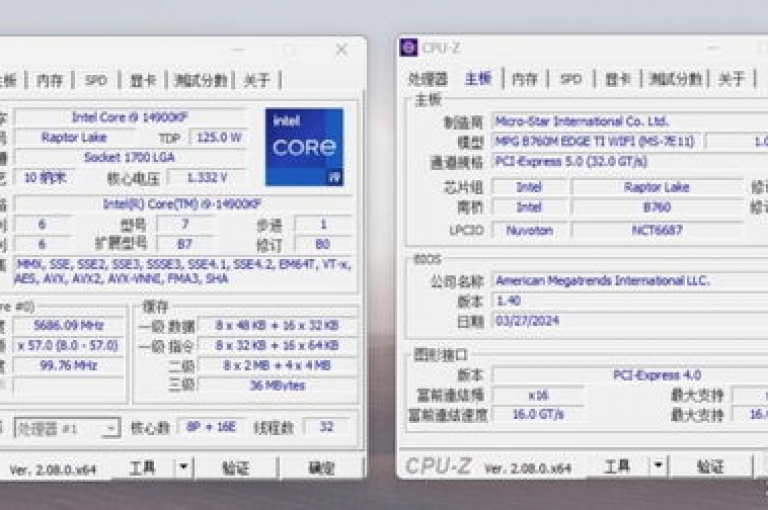Click the 8P + 16E core count value
The width and height of the screenshot is (768, 510).
[x=211, y=427]
